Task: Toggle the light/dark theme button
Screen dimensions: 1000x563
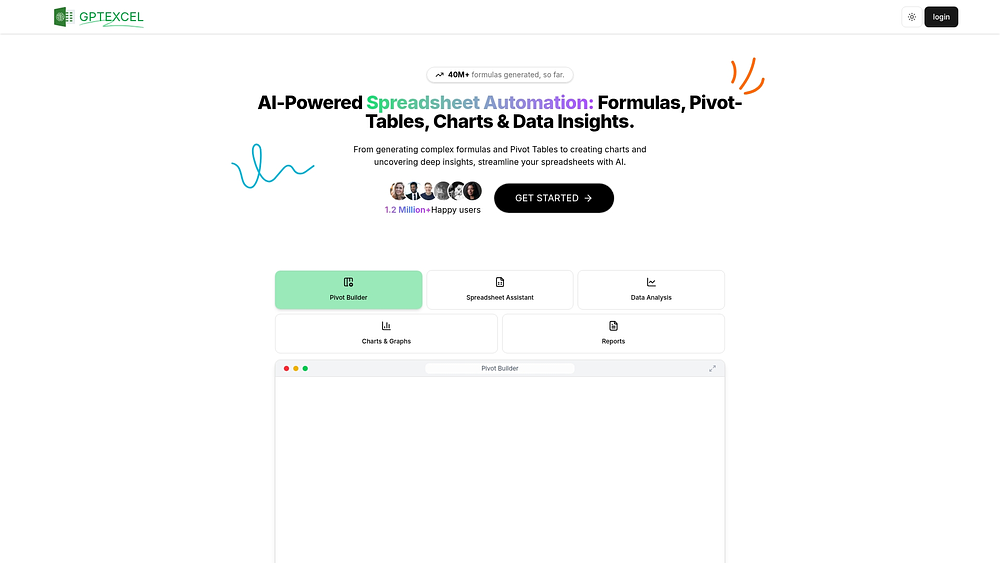Action: click(x=911, y=17)
